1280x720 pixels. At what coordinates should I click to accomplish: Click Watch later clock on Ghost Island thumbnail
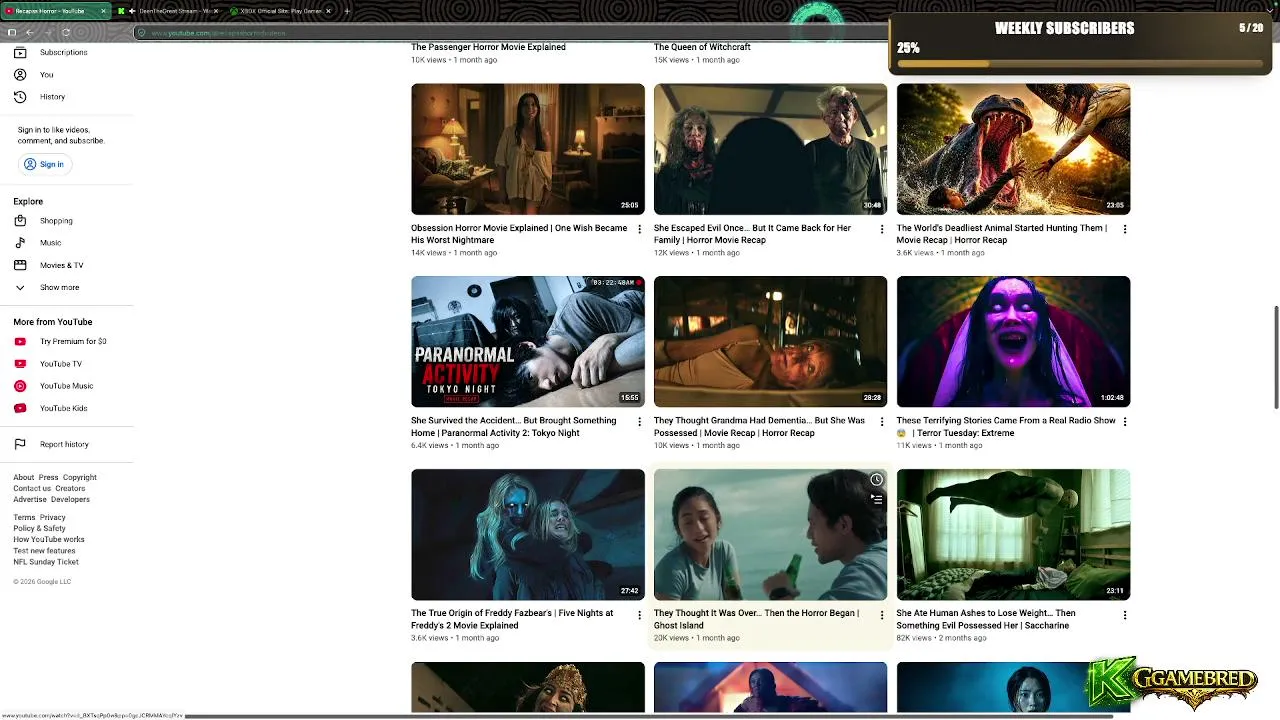(x=876, y=480)
